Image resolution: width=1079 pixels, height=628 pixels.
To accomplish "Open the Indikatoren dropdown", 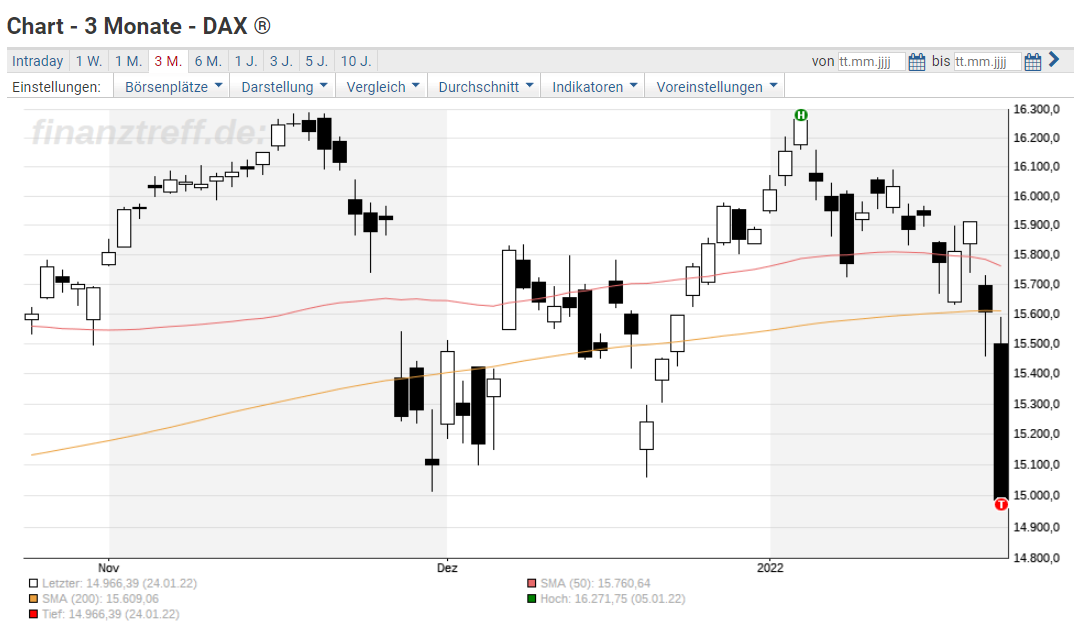I will [x=594, y=87].
